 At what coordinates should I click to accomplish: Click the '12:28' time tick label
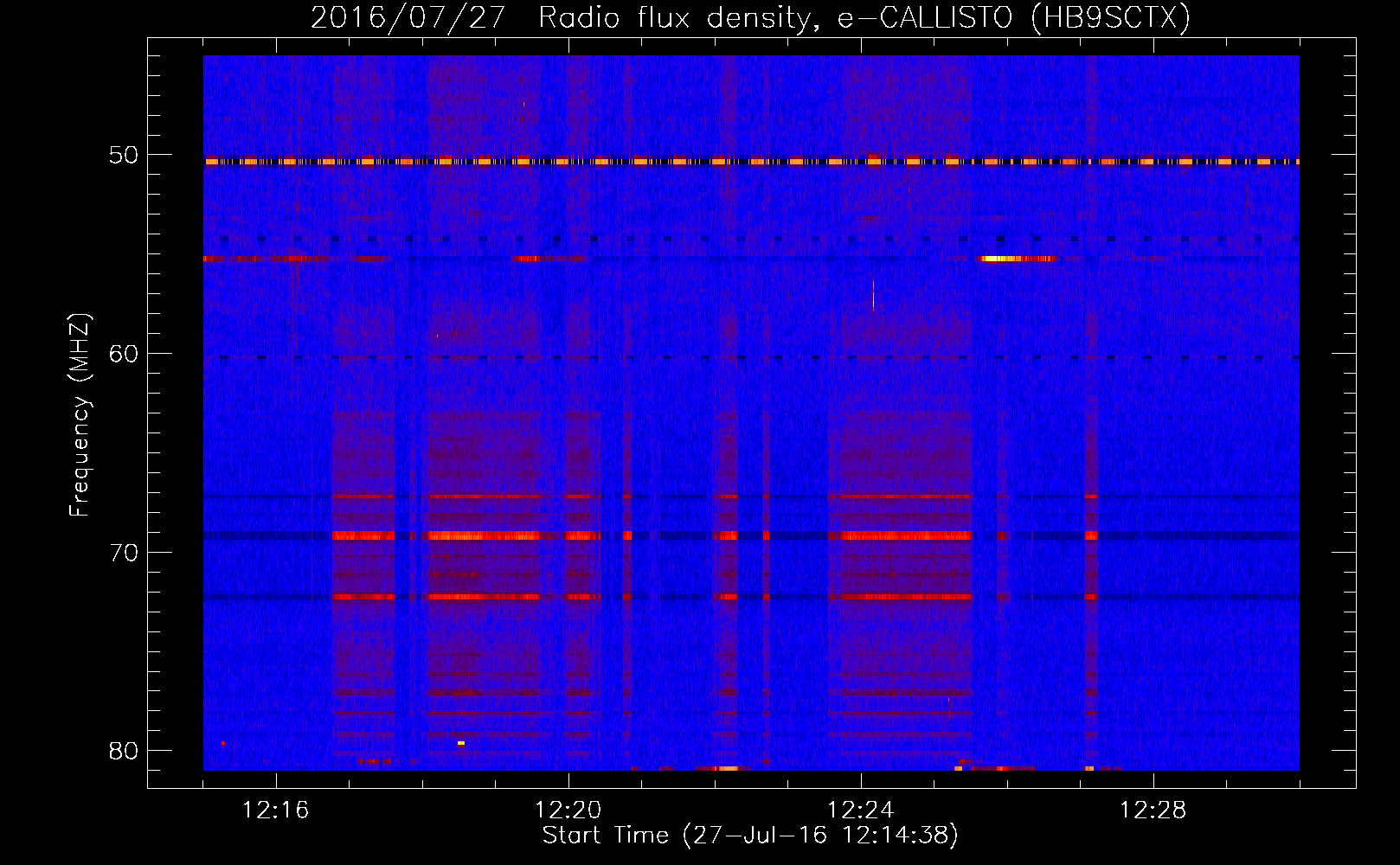(x=1153, y=810)
